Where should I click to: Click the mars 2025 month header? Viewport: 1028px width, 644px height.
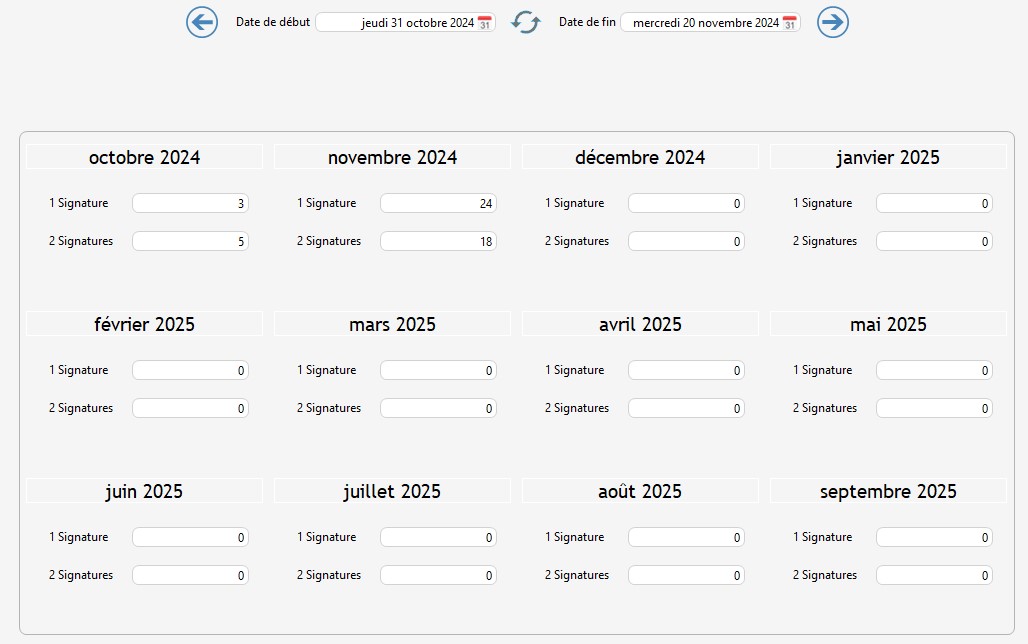point(392,325)
